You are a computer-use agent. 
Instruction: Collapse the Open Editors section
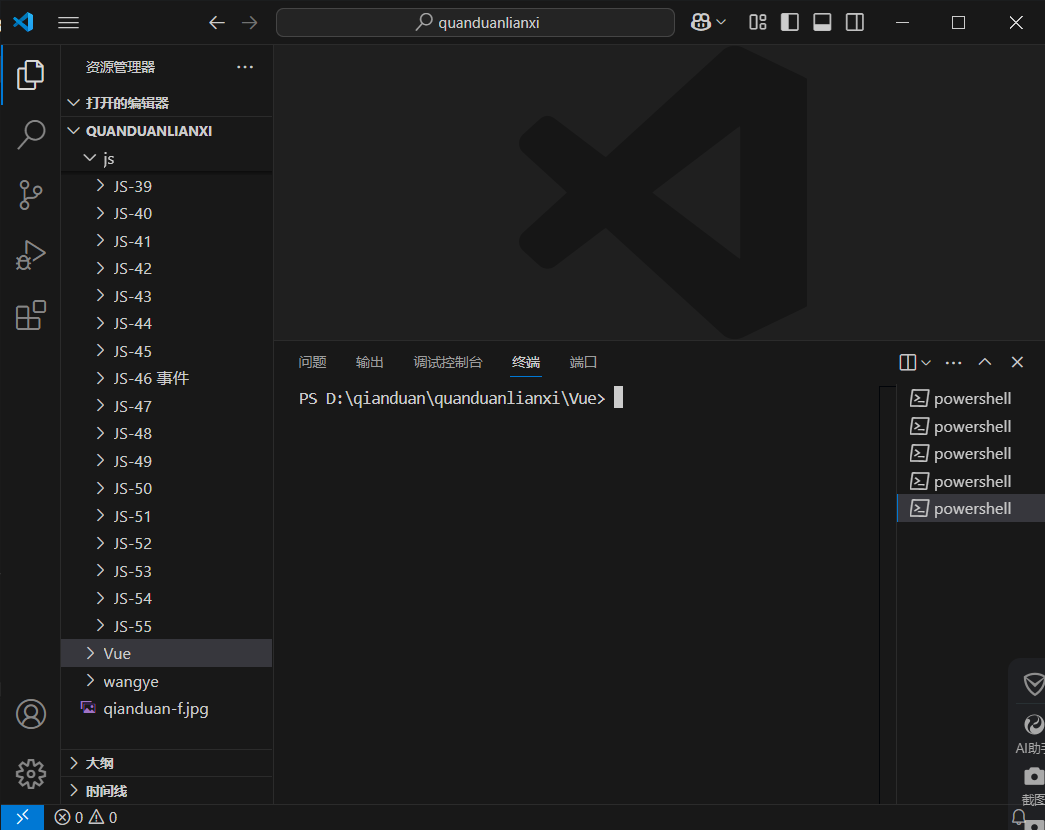click(x=74, y=103)
